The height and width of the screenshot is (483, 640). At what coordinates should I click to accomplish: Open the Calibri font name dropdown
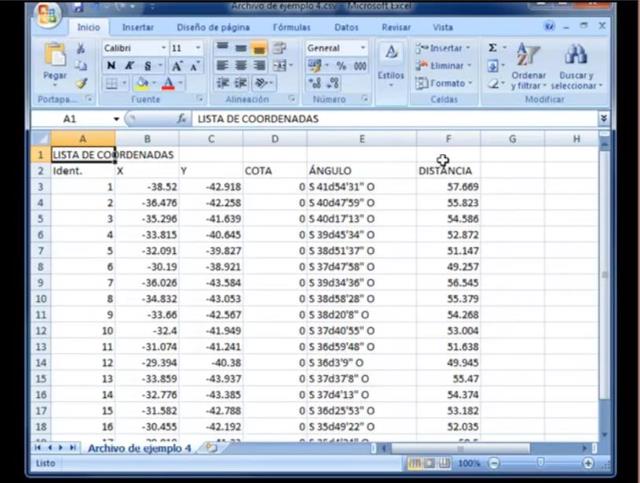(x=163, y=48)
